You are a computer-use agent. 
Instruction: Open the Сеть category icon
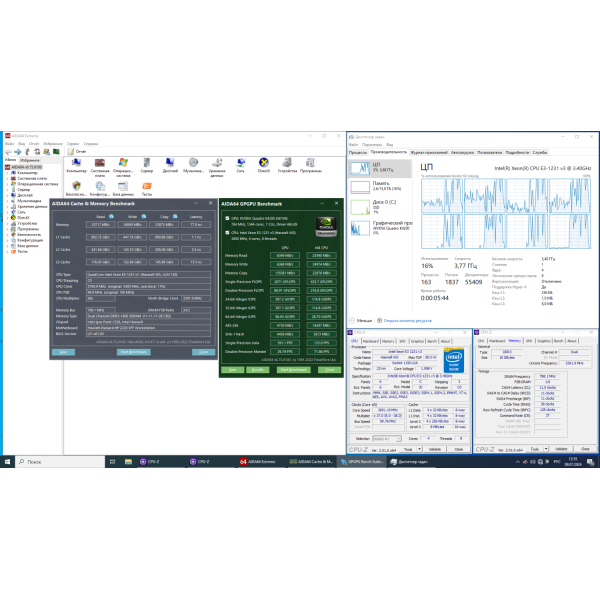coord(240,166)
